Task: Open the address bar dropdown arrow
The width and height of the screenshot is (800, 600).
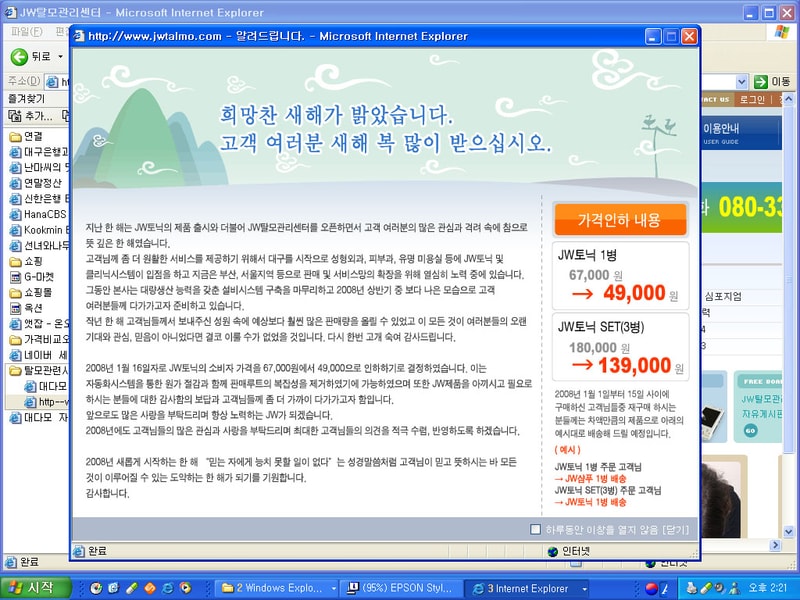Action: (742, 82)
